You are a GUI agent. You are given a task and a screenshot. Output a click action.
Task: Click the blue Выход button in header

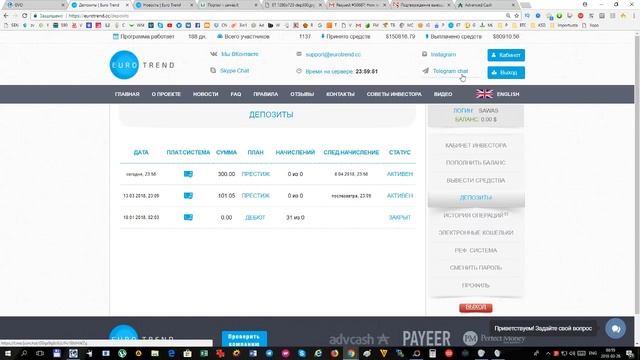[506, 73]
